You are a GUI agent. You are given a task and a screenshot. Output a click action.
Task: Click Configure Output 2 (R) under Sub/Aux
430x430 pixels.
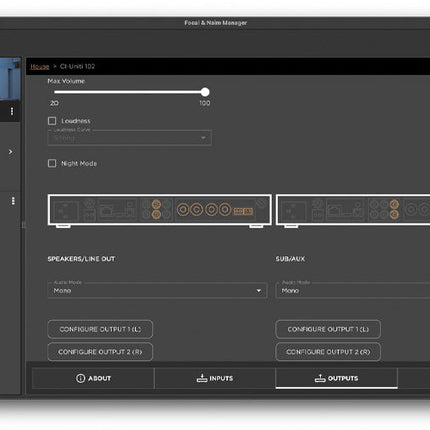point(328,352)
